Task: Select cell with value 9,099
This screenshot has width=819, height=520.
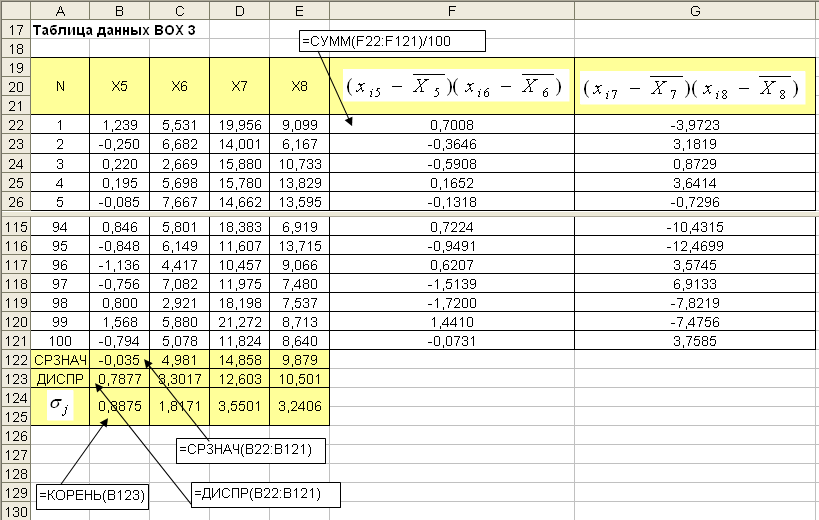Action: pyautogui.click(x=299, y=125)
